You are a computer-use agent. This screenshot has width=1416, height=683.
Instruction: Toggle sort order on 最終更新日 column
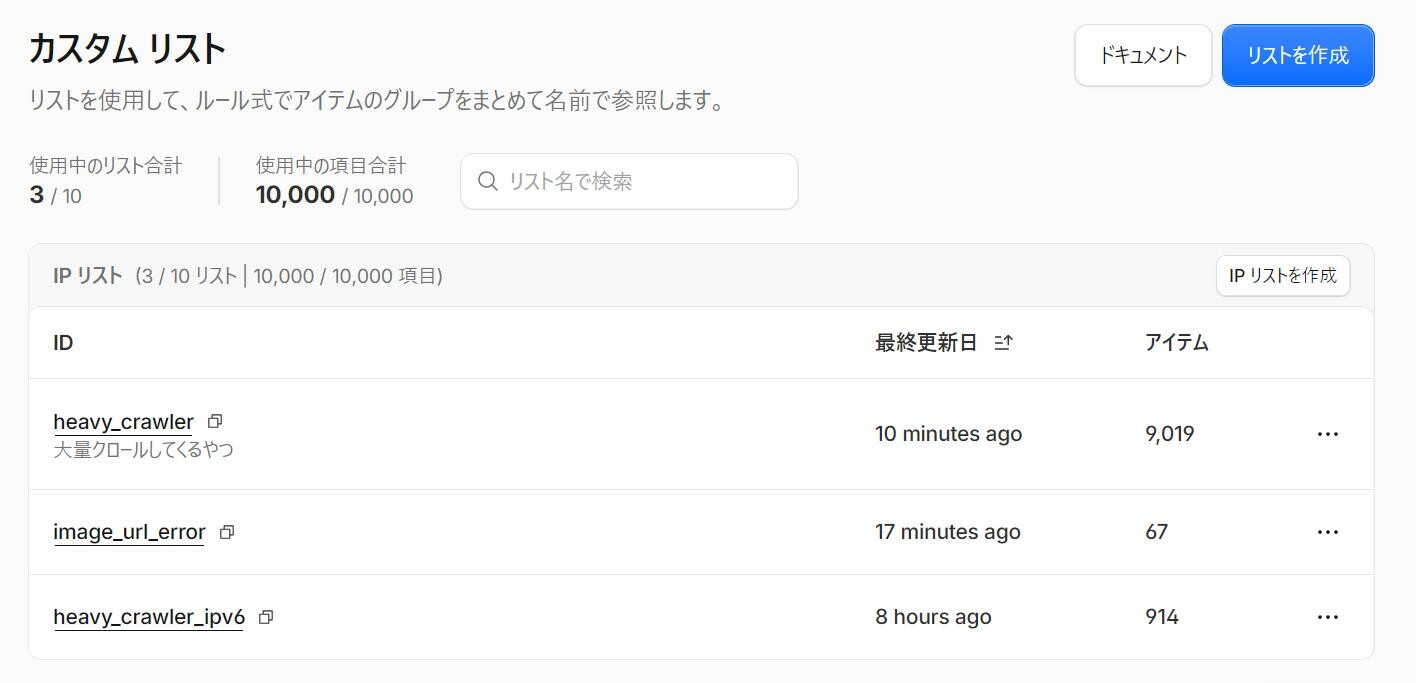coord(1004,343)
